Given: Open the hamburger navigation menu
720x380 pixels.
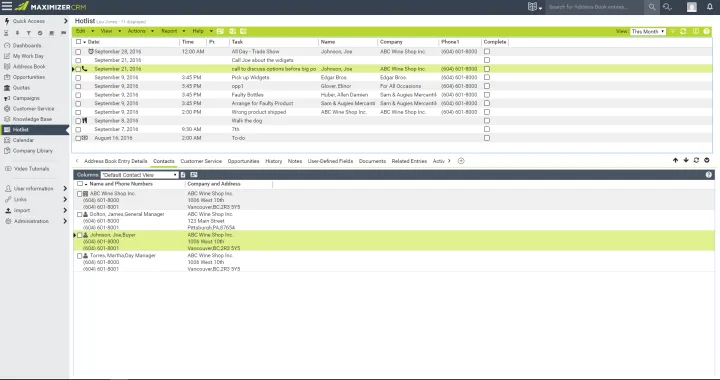Looking at the screenshot, I should [x=6, y=6].
